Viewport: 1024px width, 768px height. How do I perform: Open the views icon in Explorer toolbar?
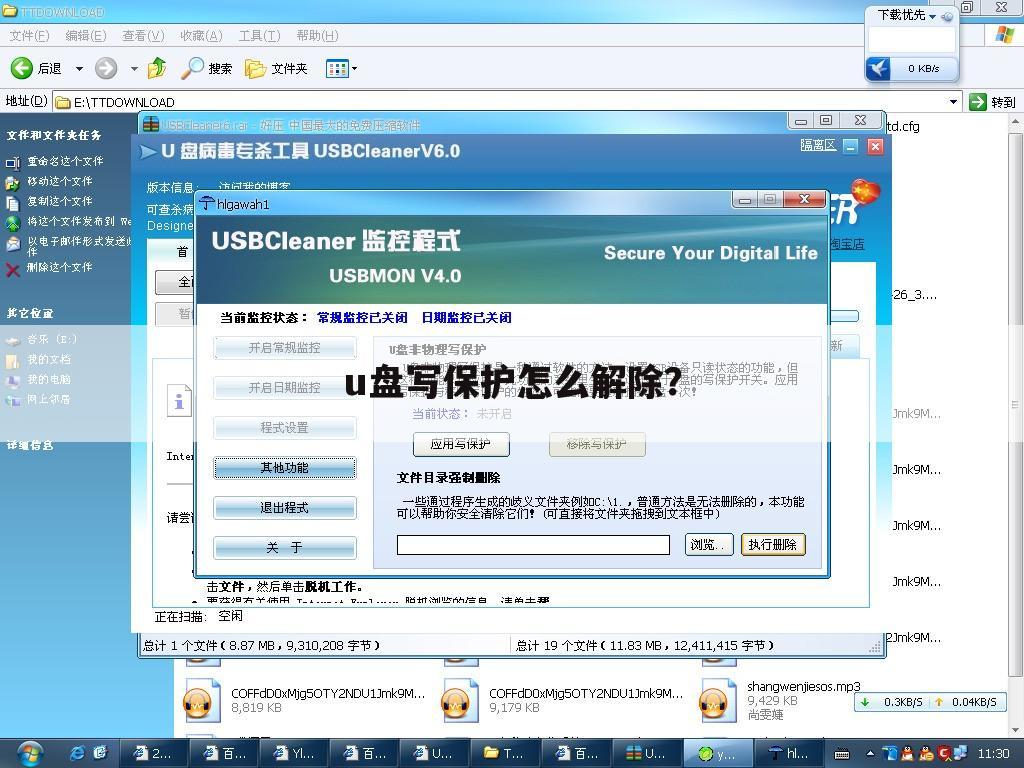(337, 68)
